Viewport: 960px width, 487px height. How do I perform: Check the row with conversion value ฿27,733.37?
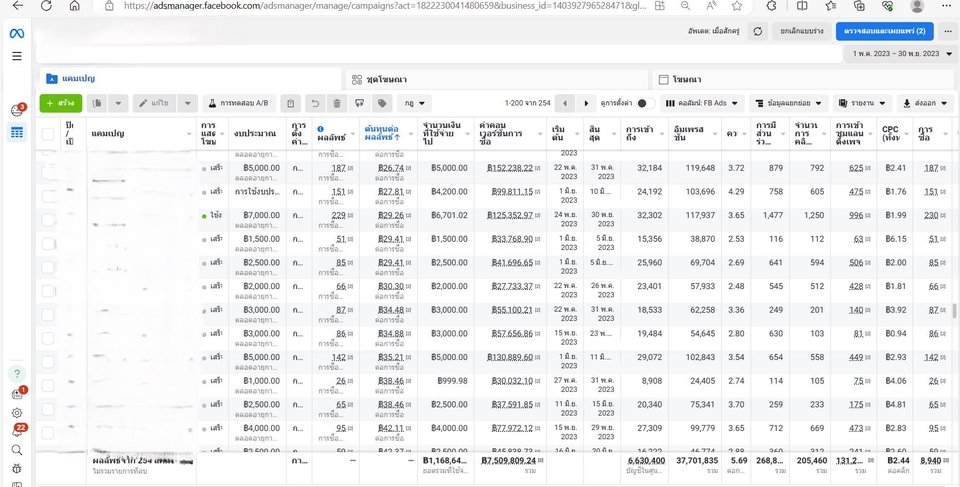[48, 291]
